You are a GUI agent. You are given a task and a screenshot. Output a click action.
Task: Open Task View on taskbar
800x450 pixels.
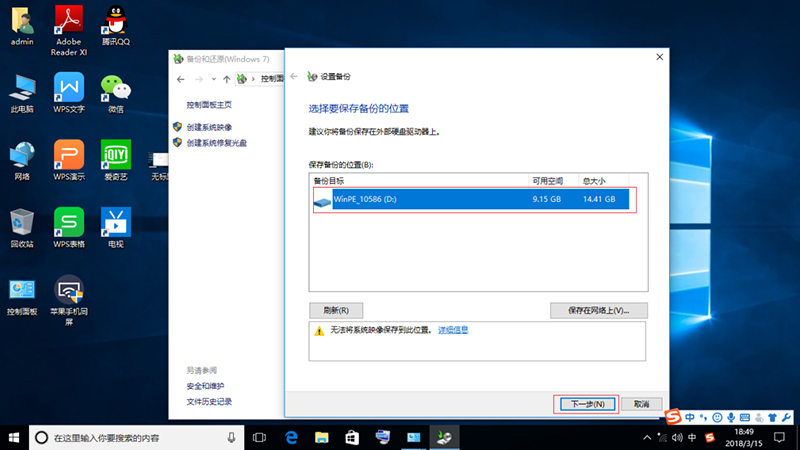tap(259, 438)
